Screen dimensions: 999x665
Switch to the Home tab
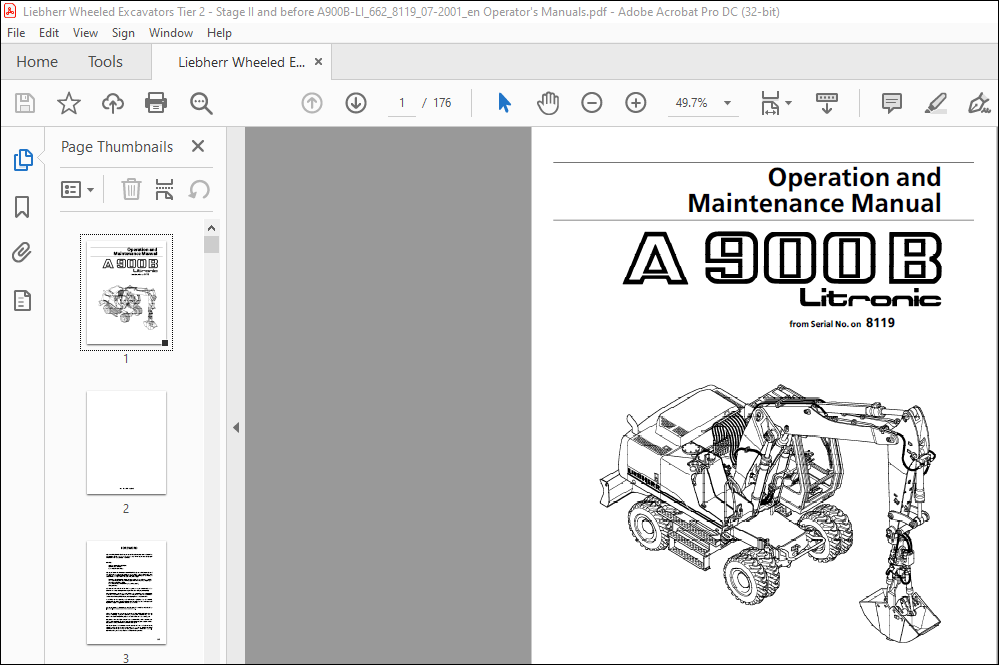coord(37,62)
